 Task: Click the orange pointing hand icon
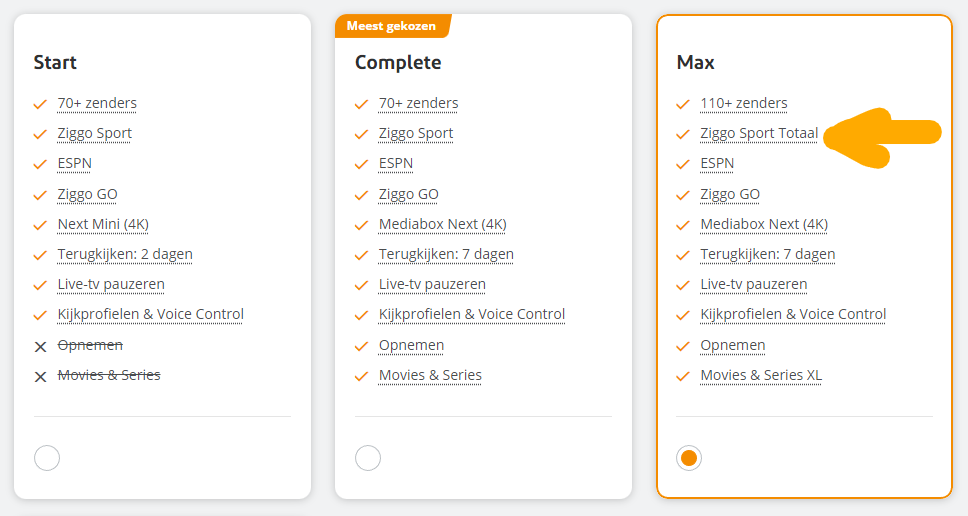tap(882, 138)
